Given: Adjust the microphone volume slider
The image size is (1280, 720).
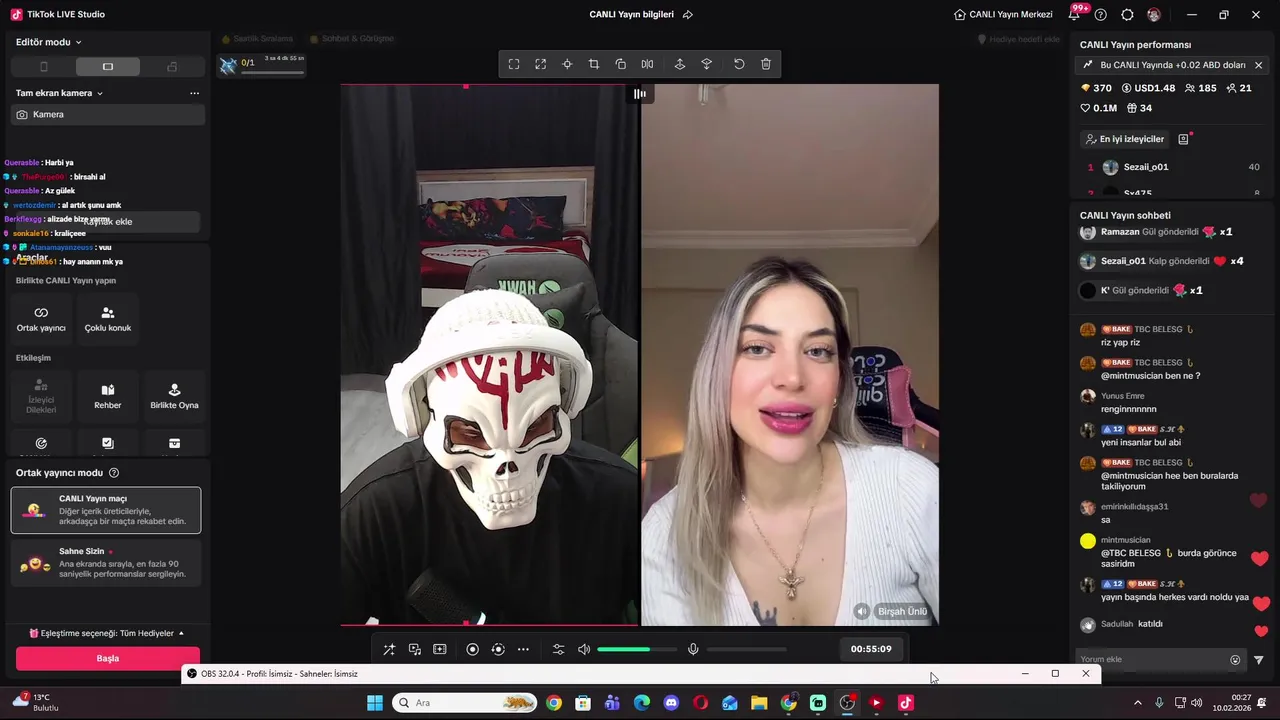Looking at the screenshot, I should click(746, 649).
